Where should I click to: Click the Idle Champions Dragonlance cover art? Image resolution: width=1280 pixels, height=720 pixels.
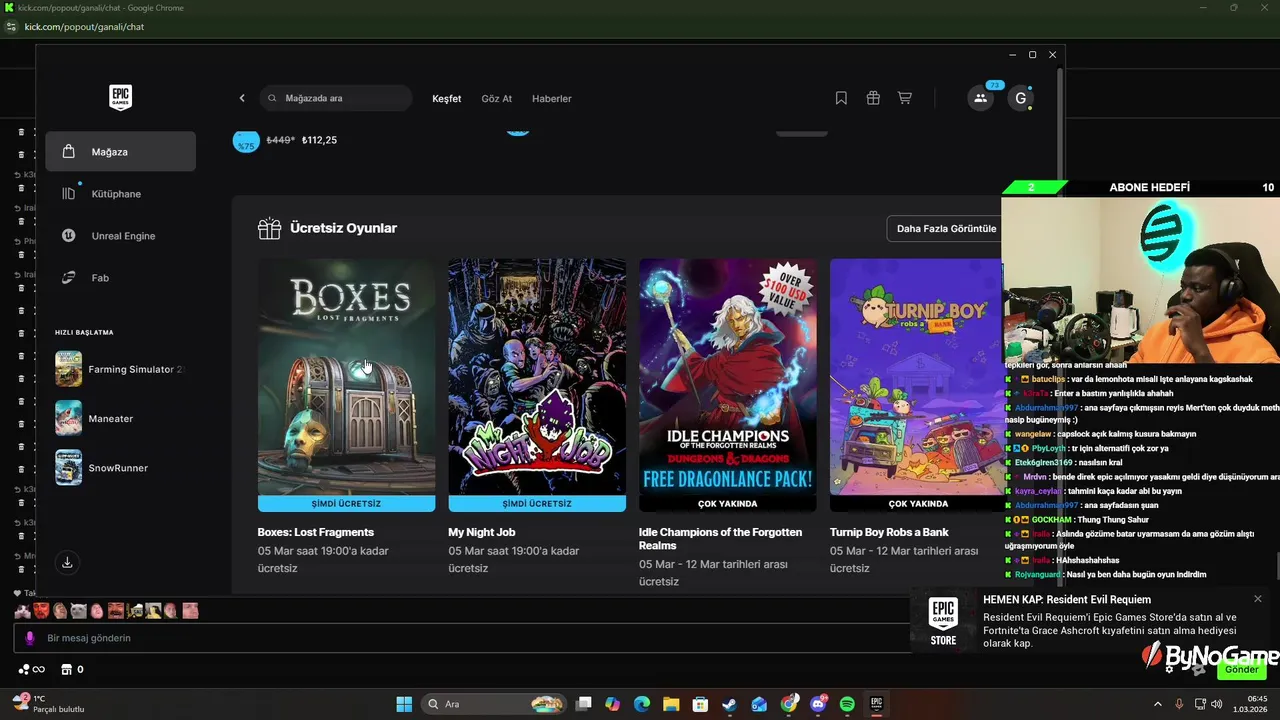(x=727, y=376)
